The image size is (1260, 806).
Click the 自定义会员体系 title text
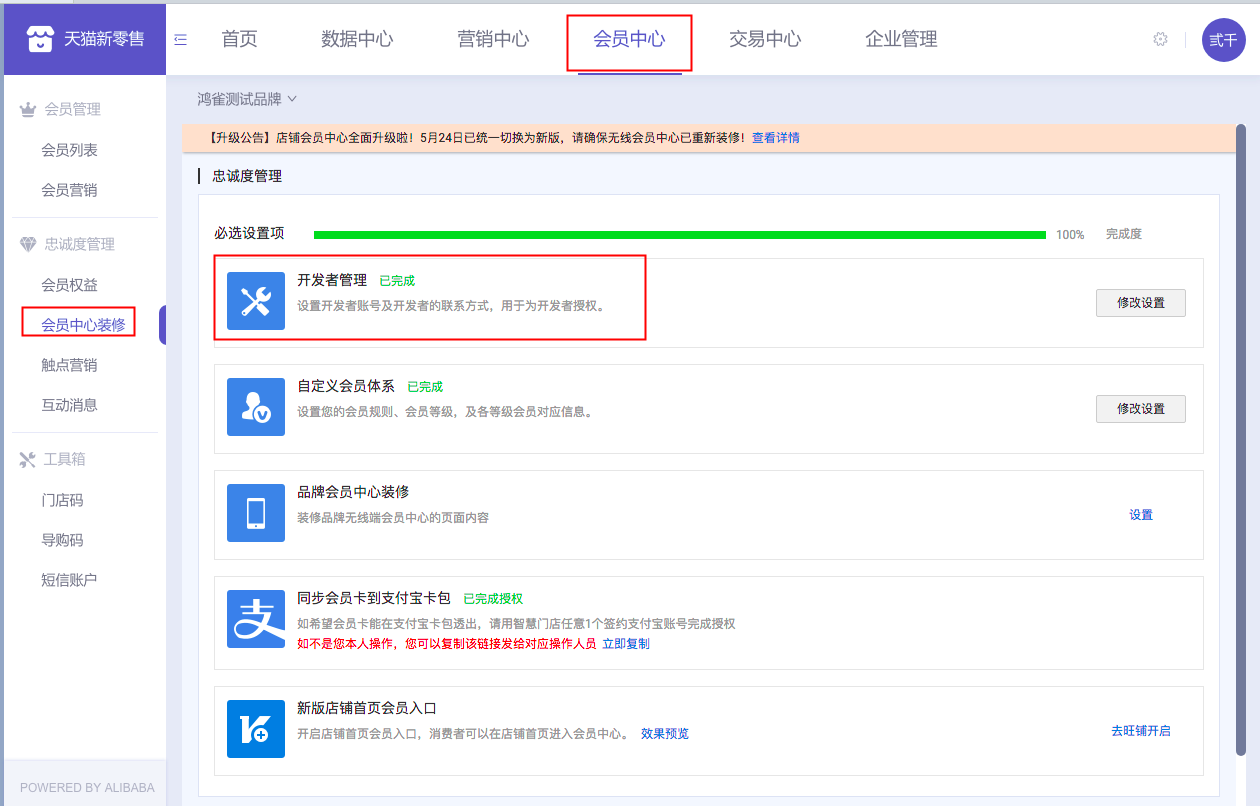coord(346,386)
